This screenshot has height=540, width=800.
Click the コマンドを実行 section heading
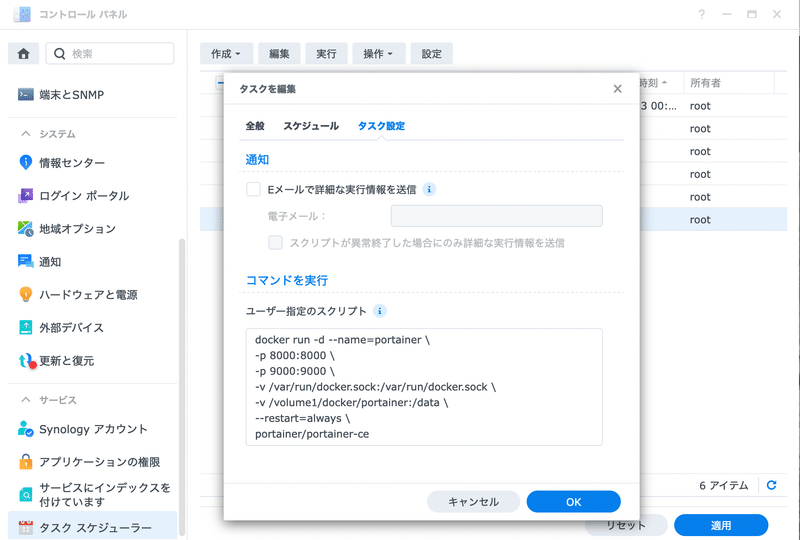pos(287,280)
